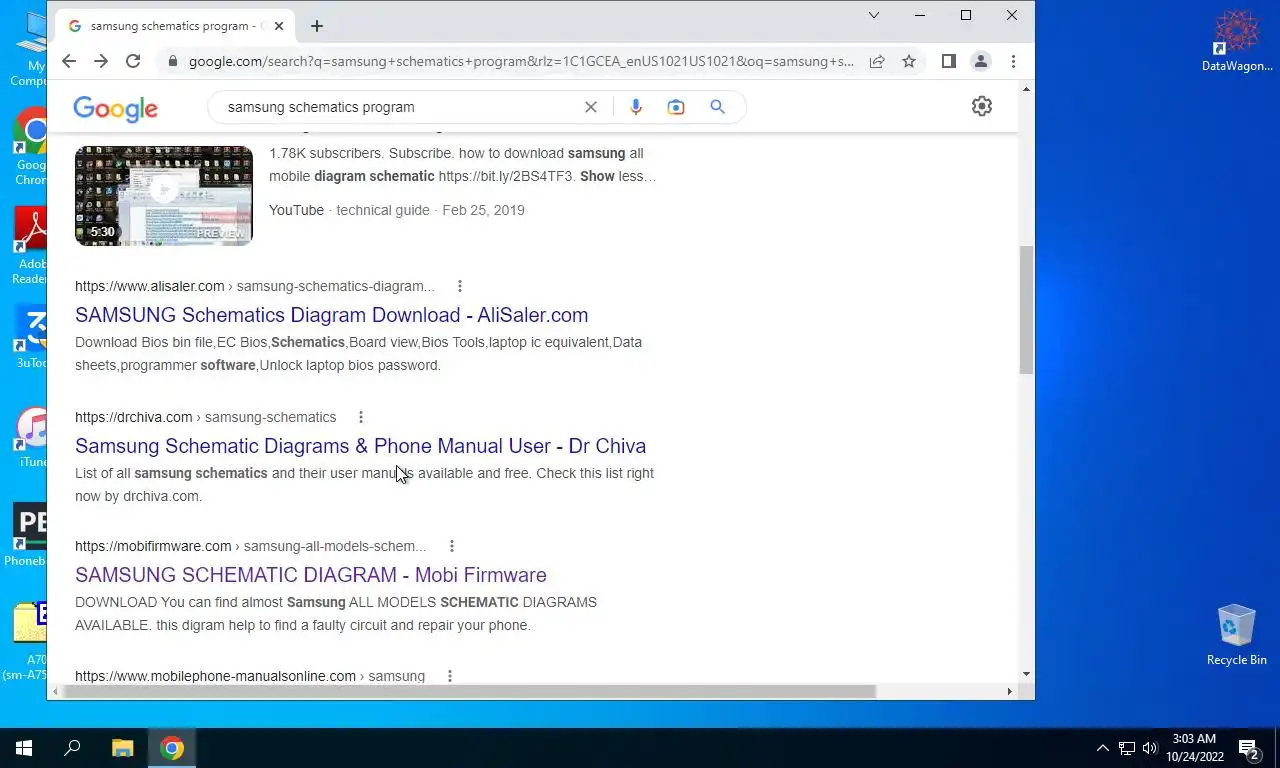Open Recycle Bin on desktop
Image resolution: width=1280 pixels, height=768 pixels.
[x=1237, y=635]
